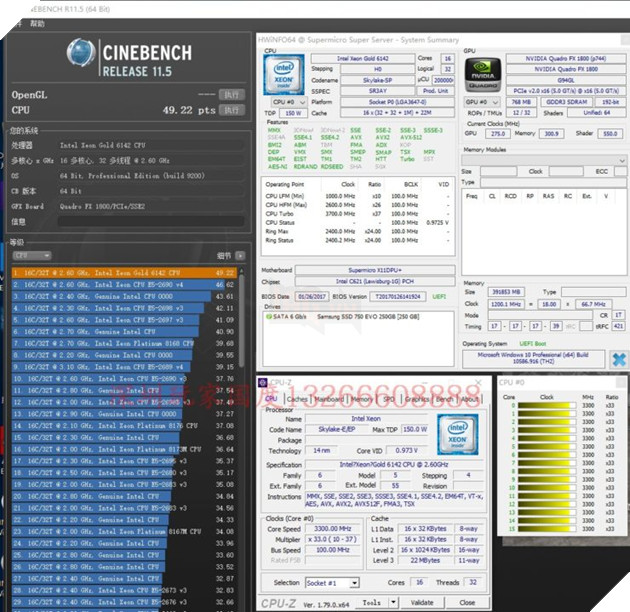630x612 pixels.
Task: Select rank 7 Xeon Platinum 8168 row
Action: click(x=124, y=344)
